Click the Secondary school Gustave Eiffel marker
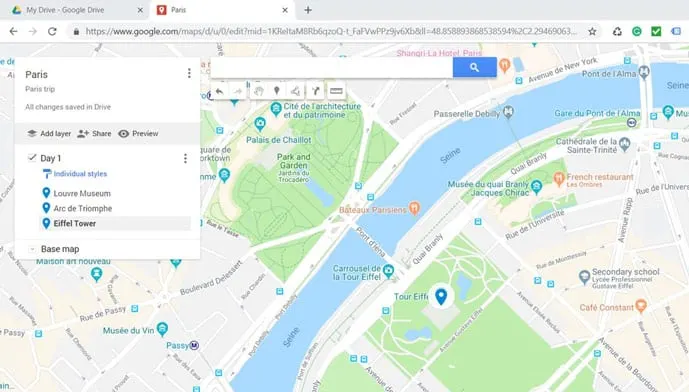The image size is (689, 392). point(584,277)
